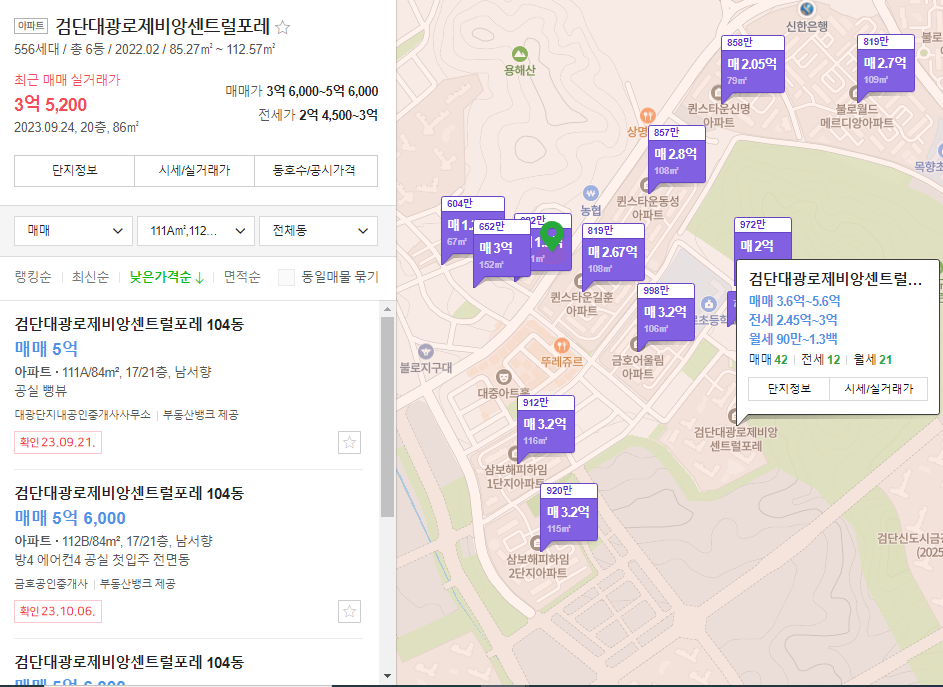The height and width of the screenshot is (687, 943).
Task: Click the 뚜레쥬르 bakery icon
Action: [x=561, y=345]
